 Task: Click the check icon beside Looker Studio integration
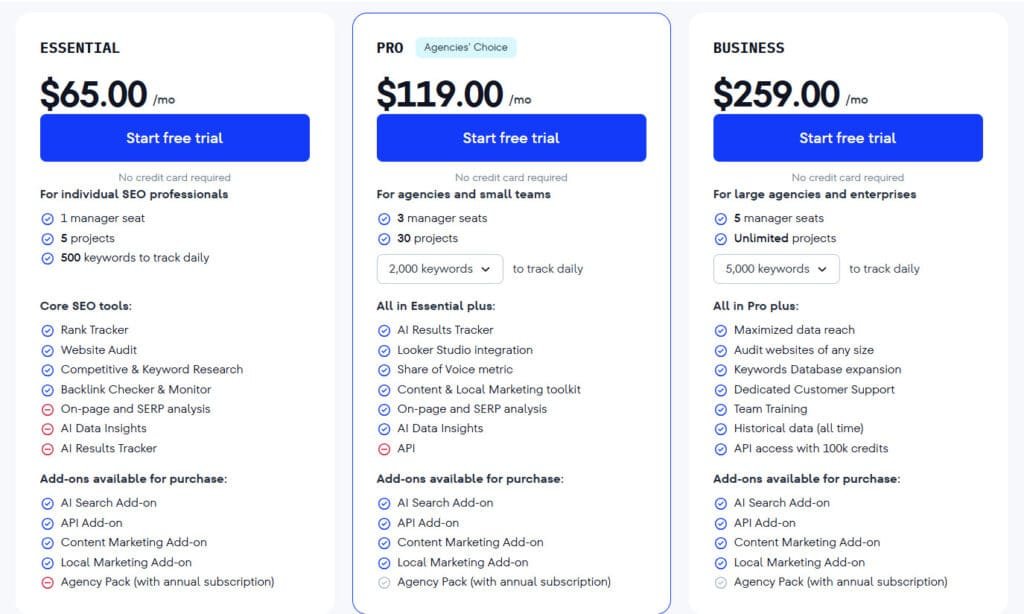[384, 350]
